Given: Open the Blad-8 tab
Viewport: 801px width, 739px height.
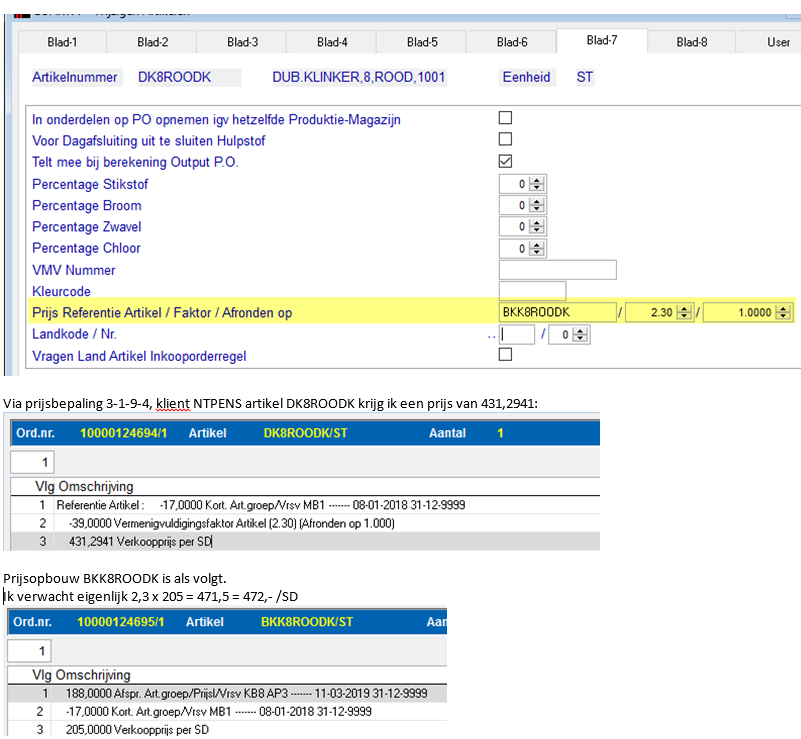Looking at the screenshot, I should 692,42.
